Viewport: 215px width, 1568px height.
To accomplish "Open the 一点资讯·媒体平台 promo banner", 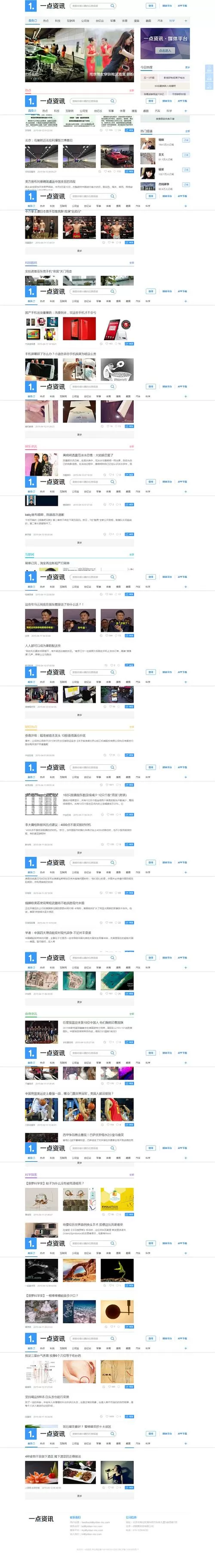I will tap(165, 43).
